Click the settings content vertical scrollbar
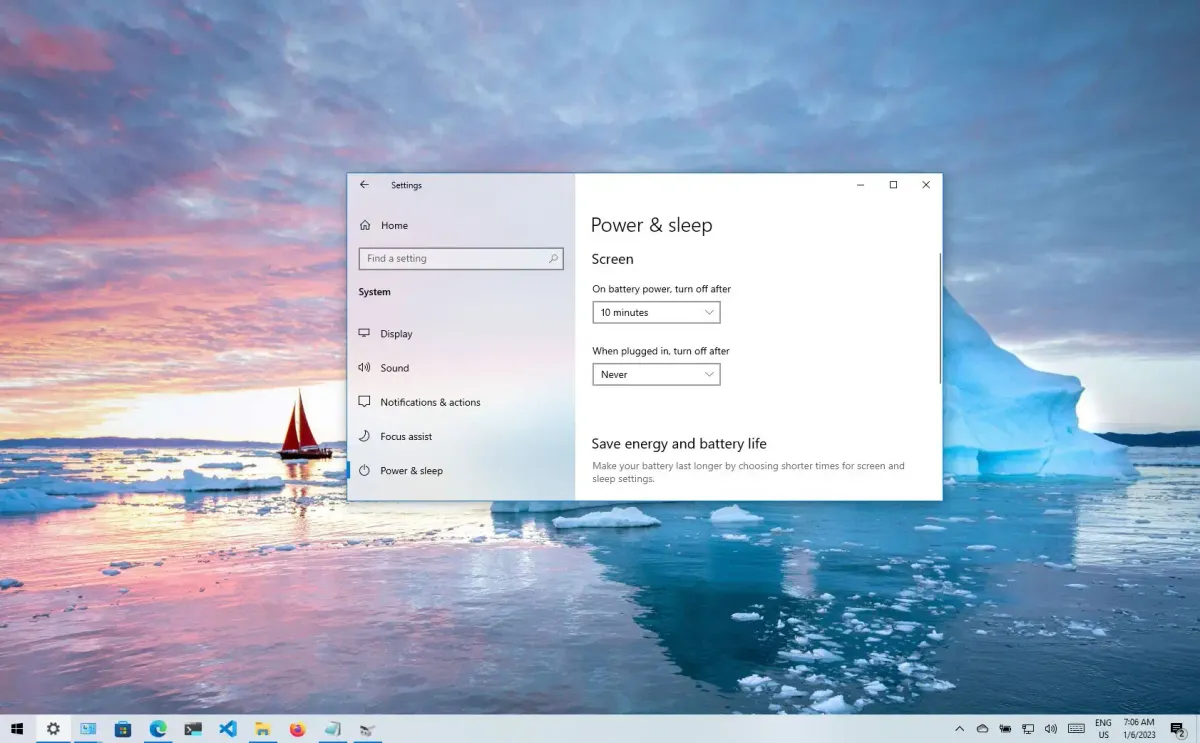The width and height of the screenshot is (1200, 743). 940,318
